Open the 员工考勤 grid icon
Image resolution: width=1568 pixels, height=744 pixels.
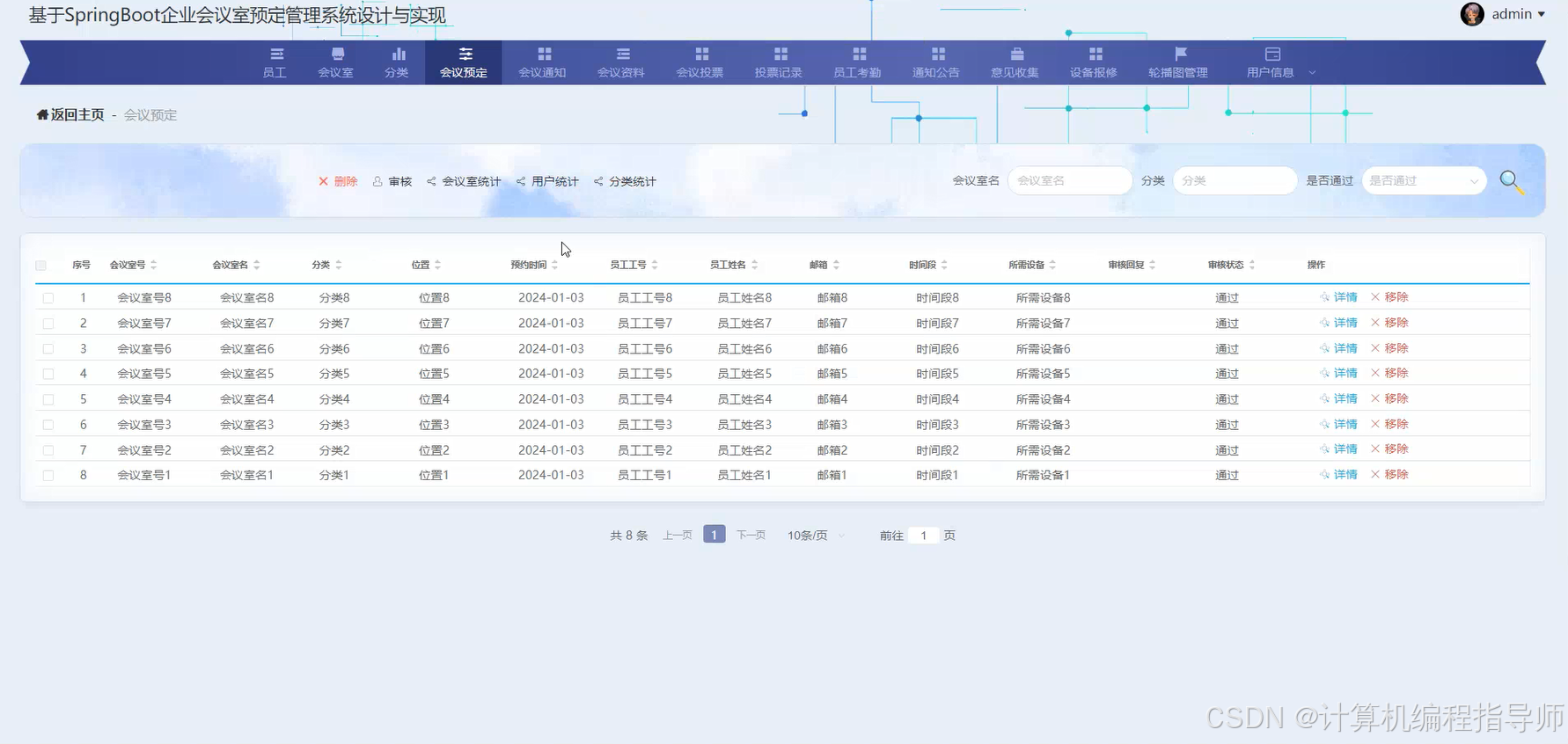pos(860,54)
